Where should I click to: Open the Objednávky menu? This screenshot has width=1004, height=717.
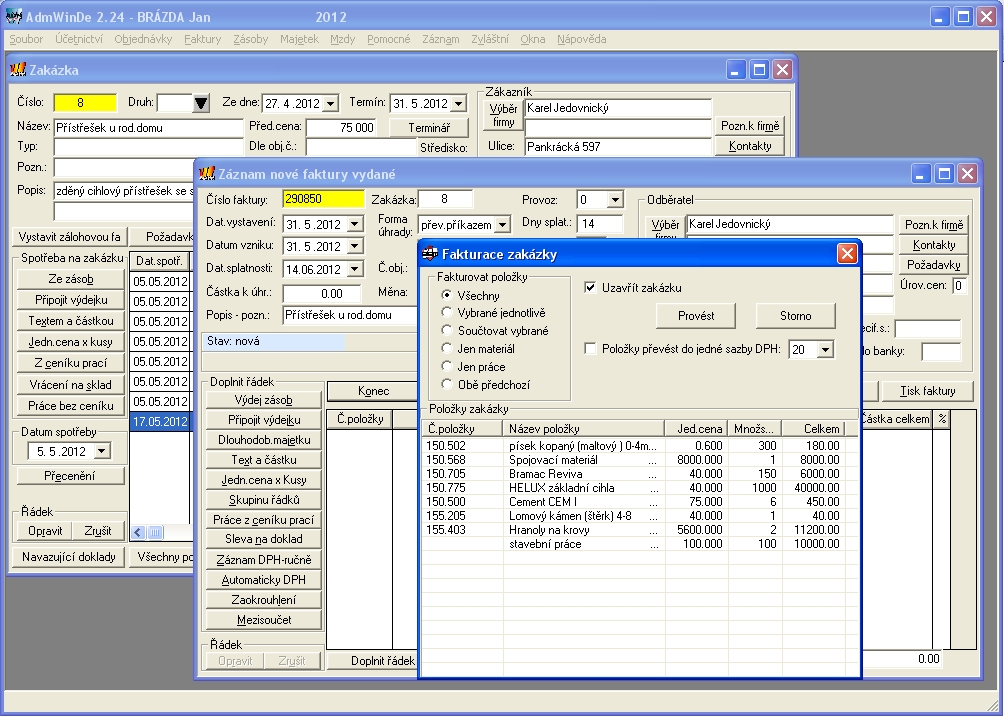[x=143, y=39]
